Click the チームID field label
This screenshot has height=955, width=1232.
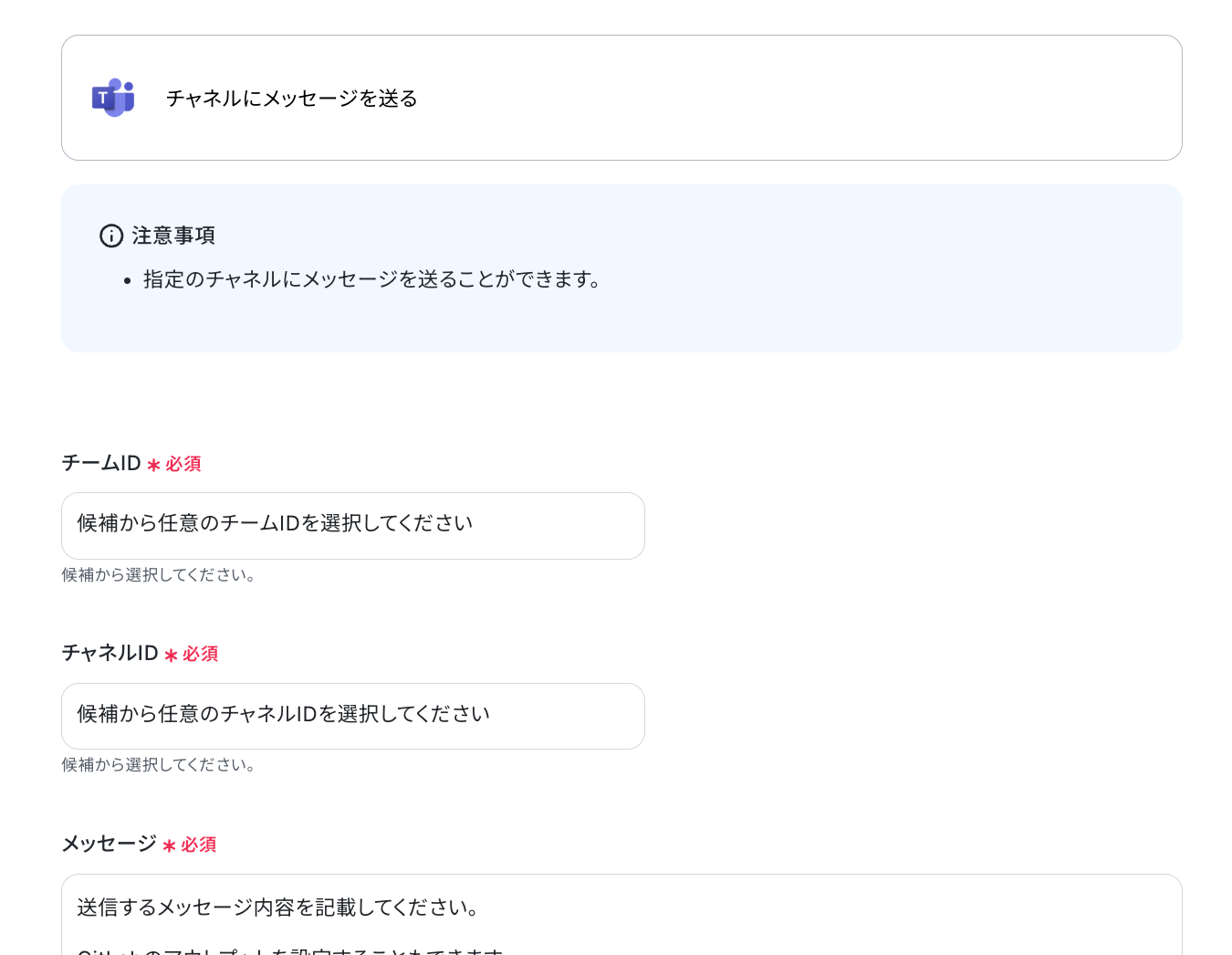tap(101, 463)
